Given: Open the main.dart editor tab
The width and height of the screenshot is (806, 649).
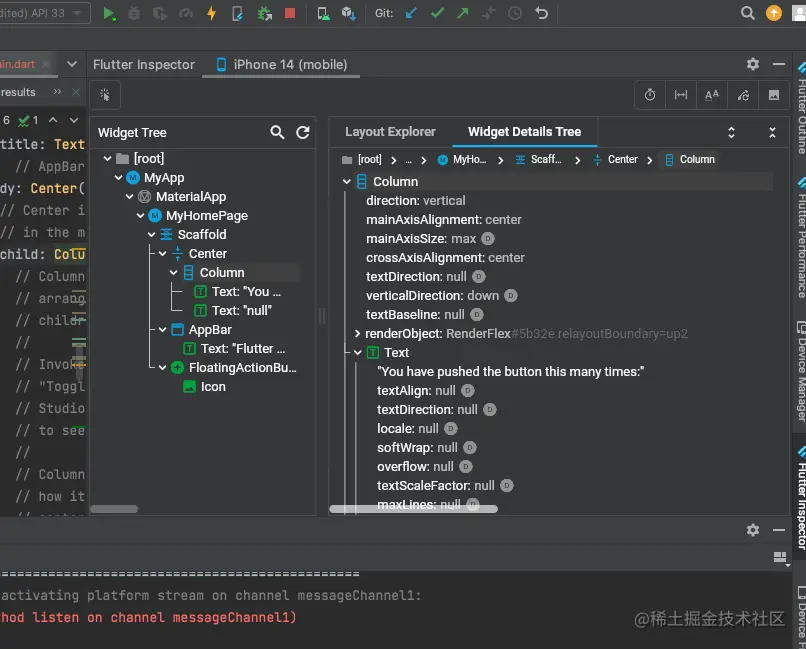Looking at the screenshot, I should [18, 64].
